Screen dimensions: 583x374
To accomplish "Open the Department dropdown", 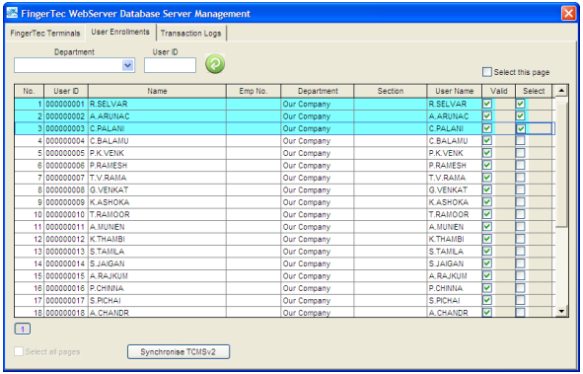I will [128, 65].
